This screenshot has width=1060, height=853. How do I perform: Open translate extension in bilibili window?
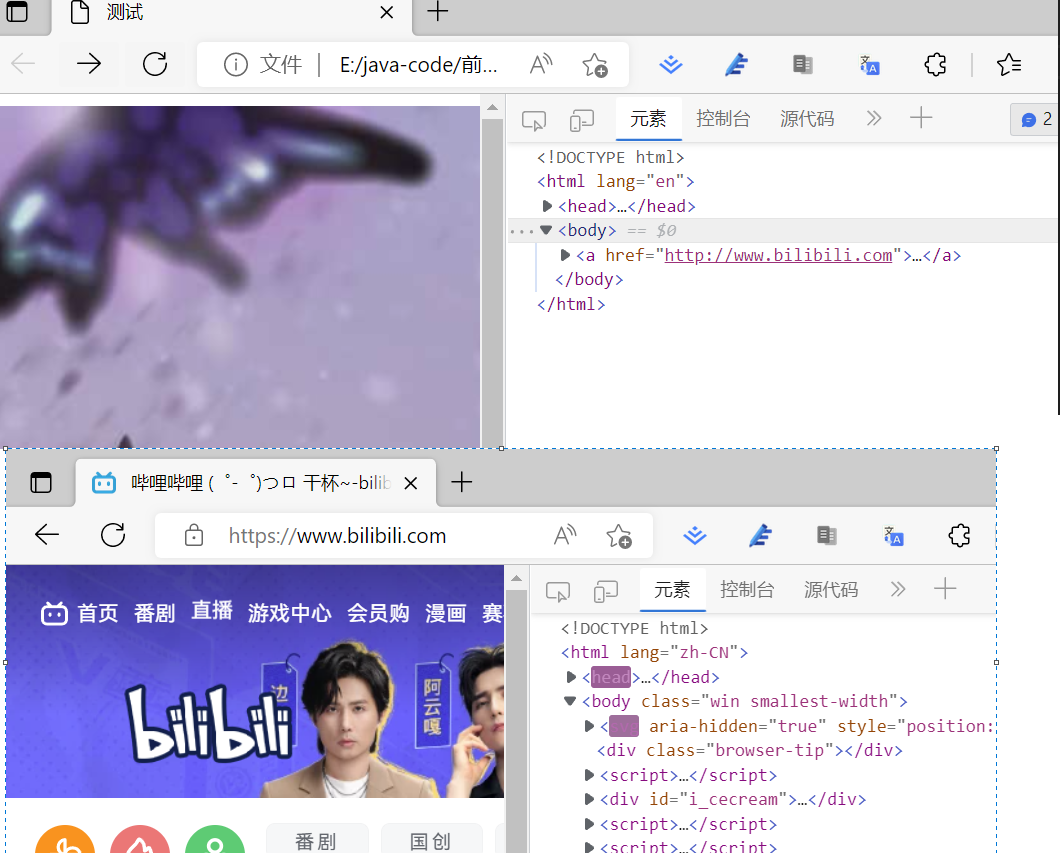tap(893, 536)
